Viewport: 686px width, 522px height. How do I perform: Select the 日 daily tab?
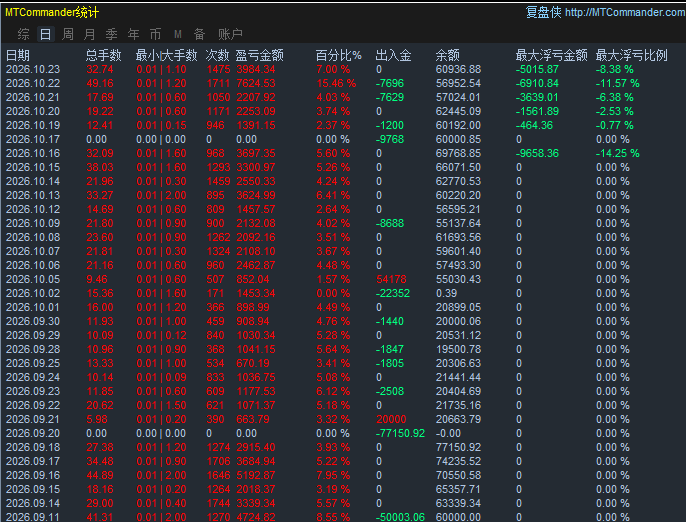pyautogui.click(x=46, y=34)
